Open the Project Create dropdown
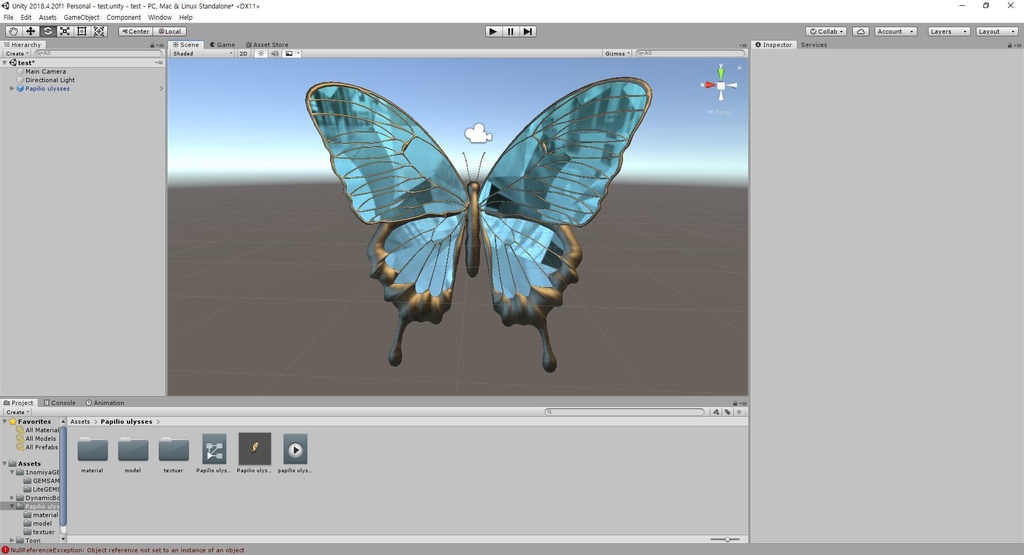This screenshot has height=555, width=1024. [18, 412]
